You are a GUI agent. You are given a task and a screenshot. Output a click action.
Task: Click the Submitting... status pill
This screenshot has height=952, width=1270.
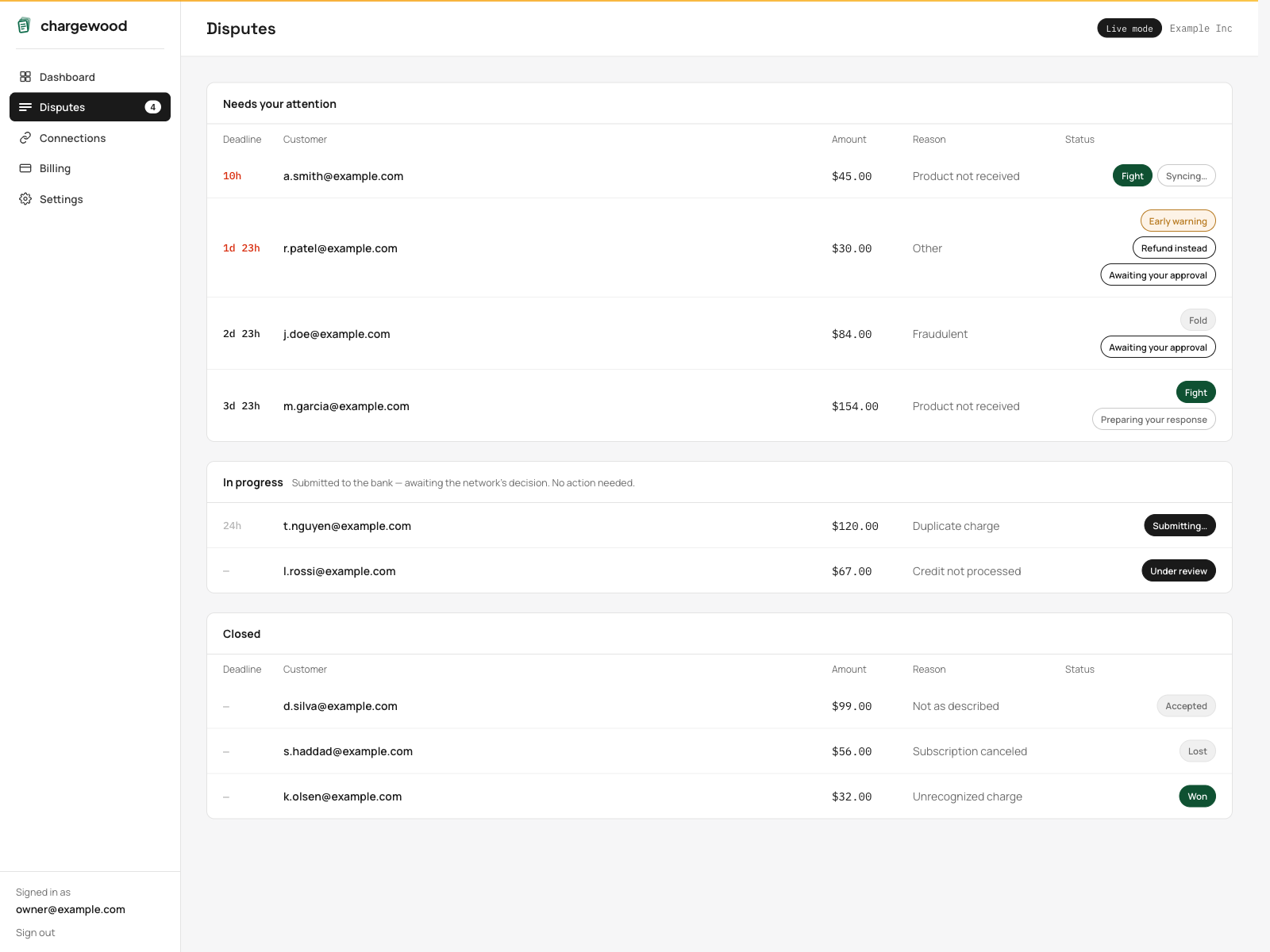click(x=1180, y=526)
